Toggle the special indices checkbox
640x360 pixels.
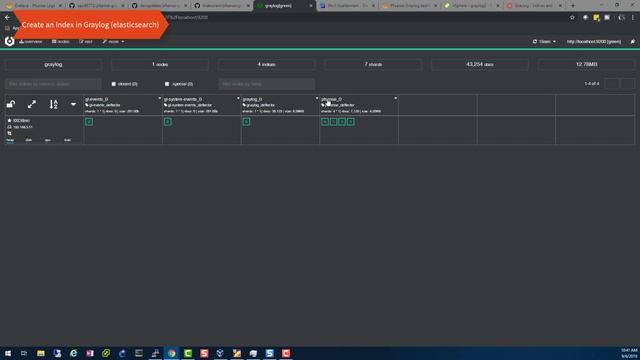tap(167, 84)
